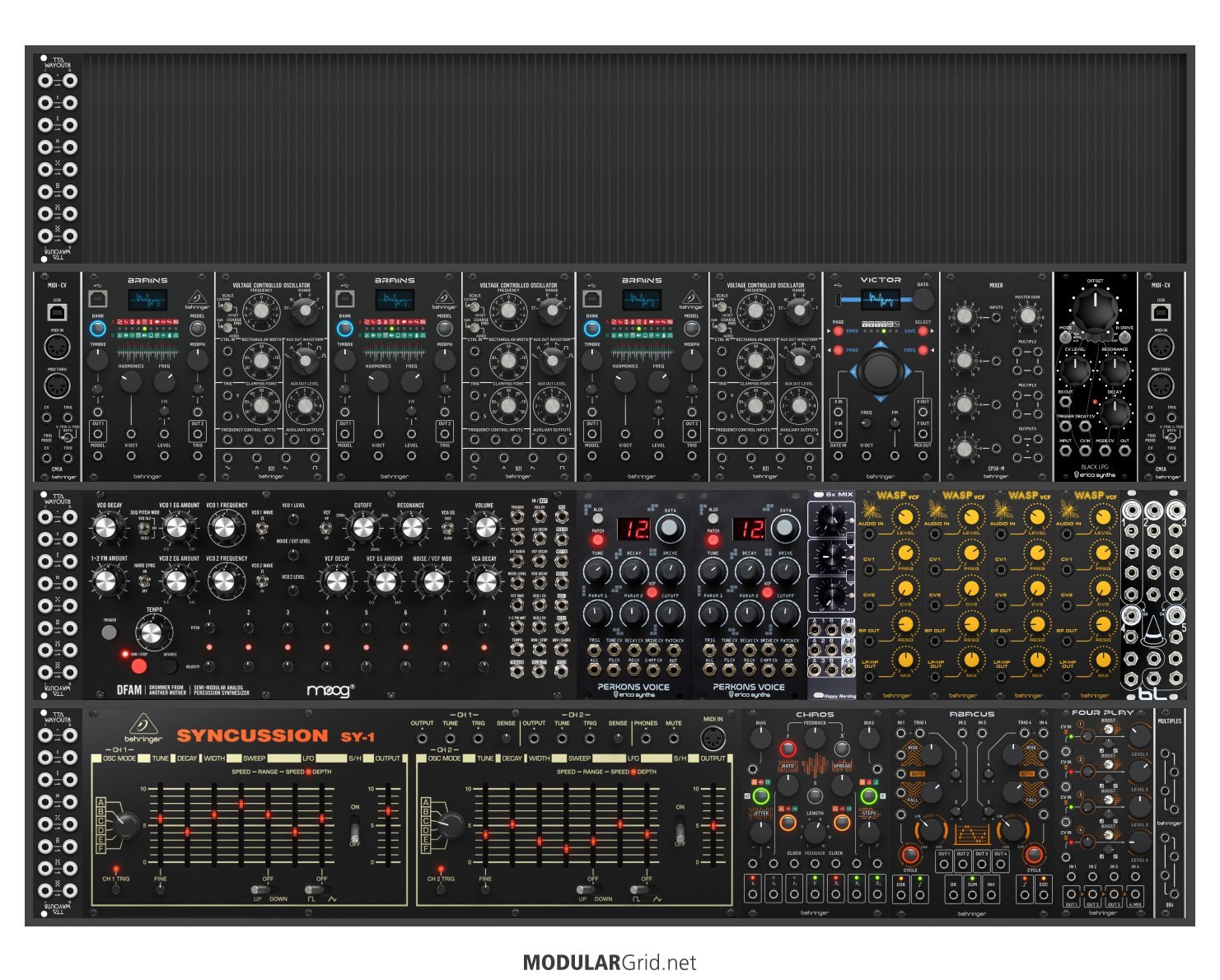Click the DFAM Noise / Ext Level knob
Image resolution: width=1220 pixels, height=980 pixels.
pos(293,555)
